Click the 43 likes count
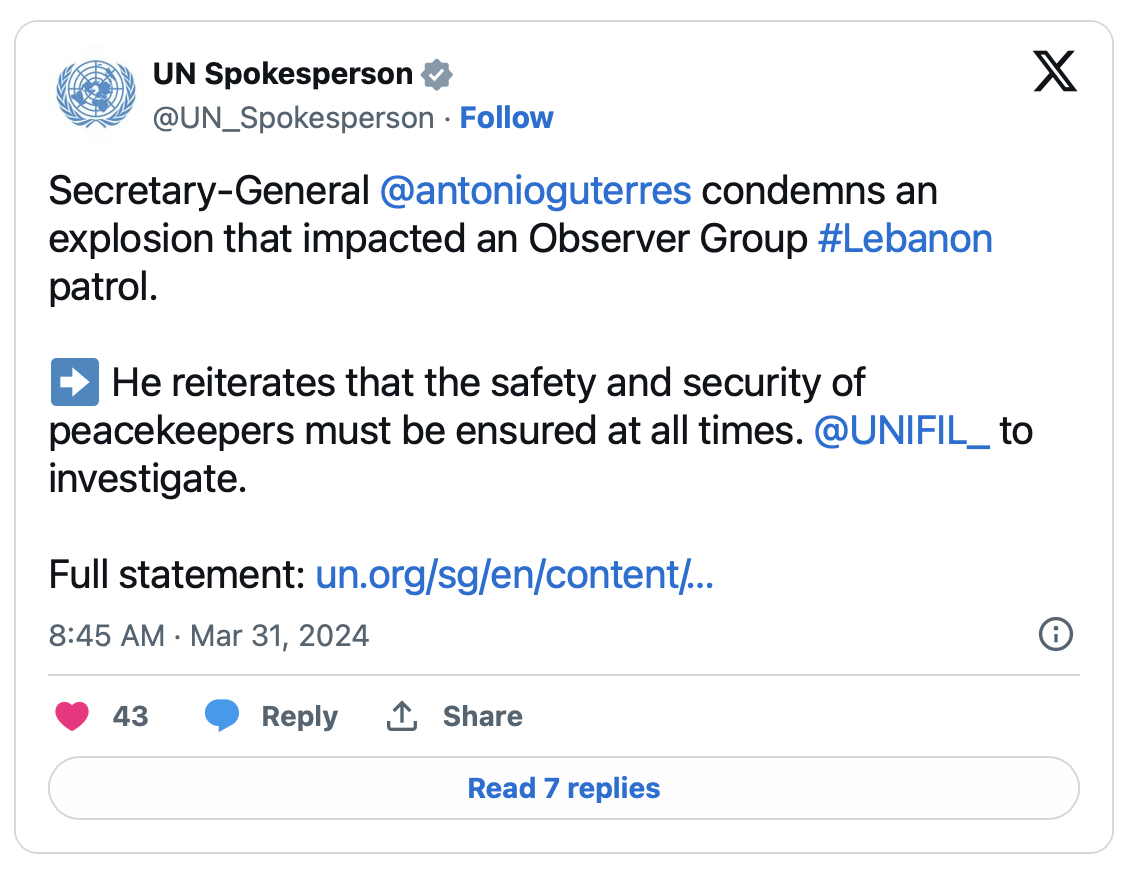1126x870 pixels. (x=130, y=716)
